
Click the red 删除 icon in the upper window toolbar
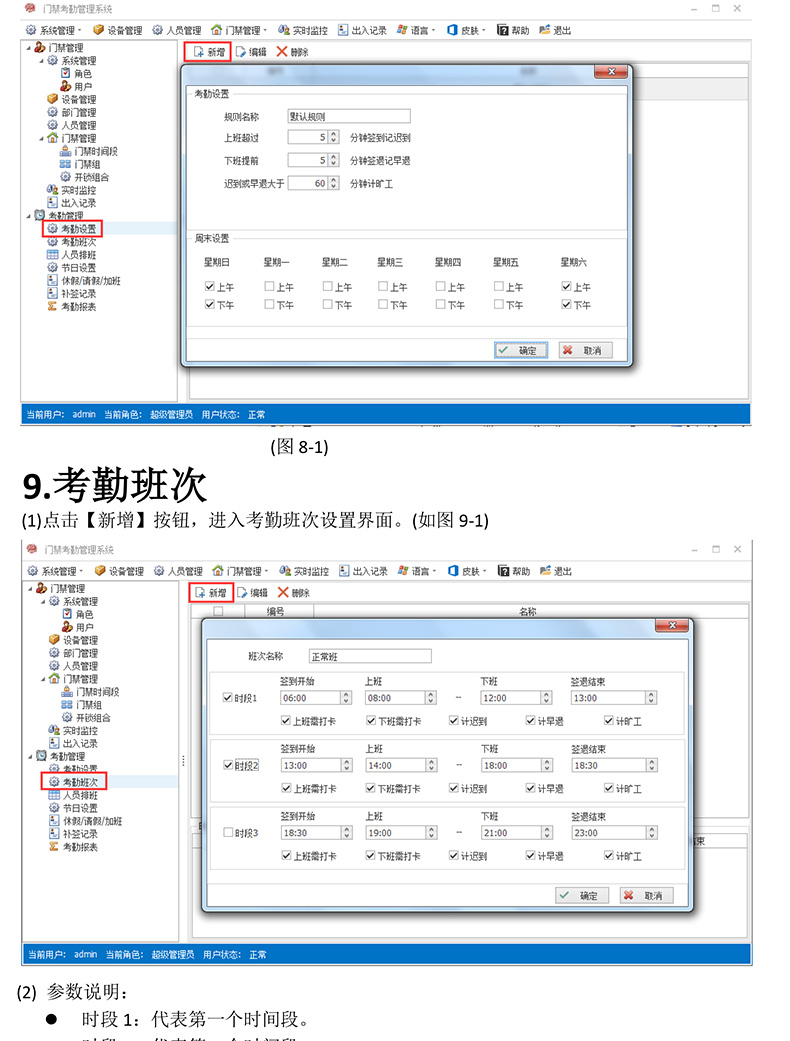pyautogui.click(x=282, y=51)
